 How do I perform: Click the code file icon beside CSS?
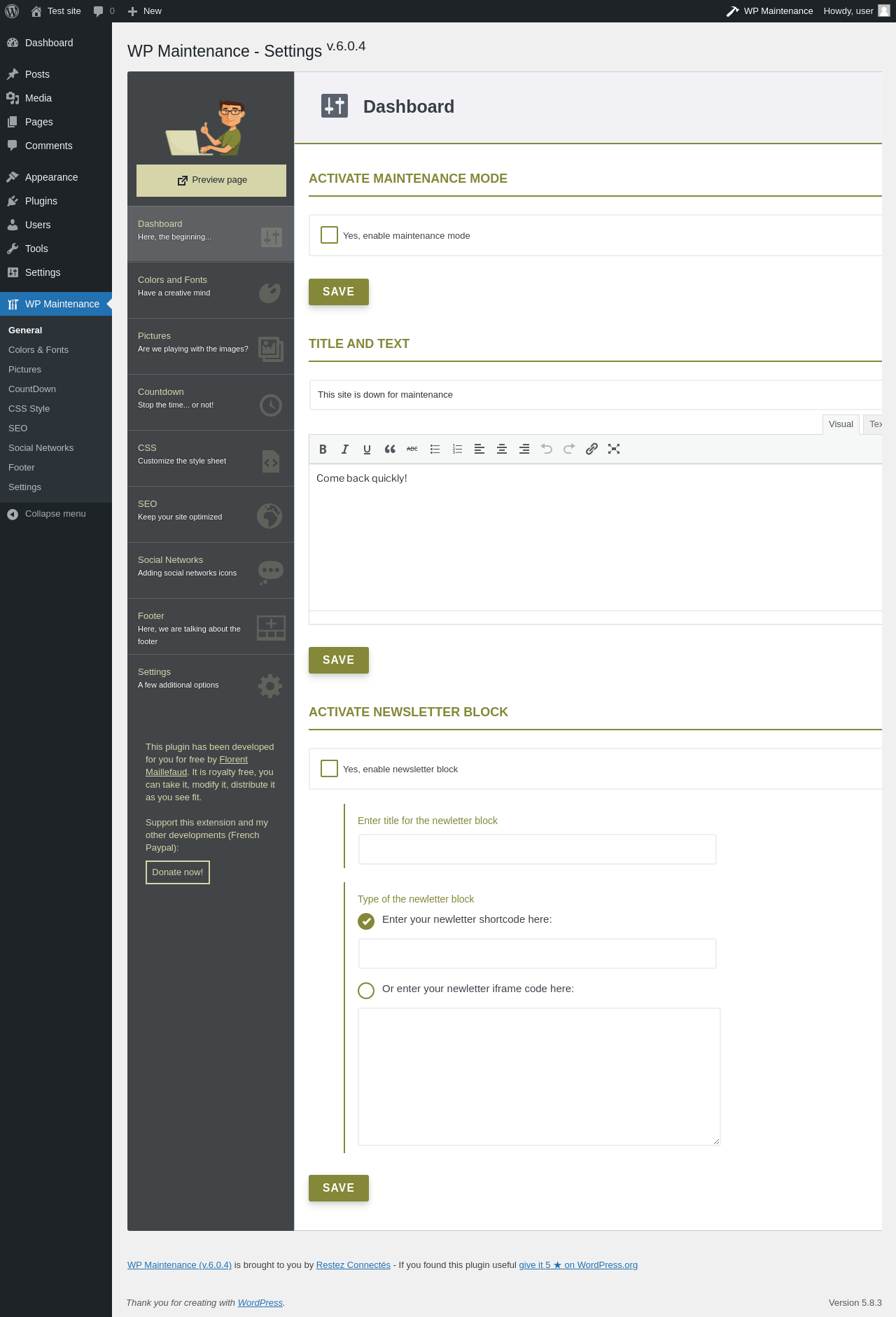pos(271,461)
